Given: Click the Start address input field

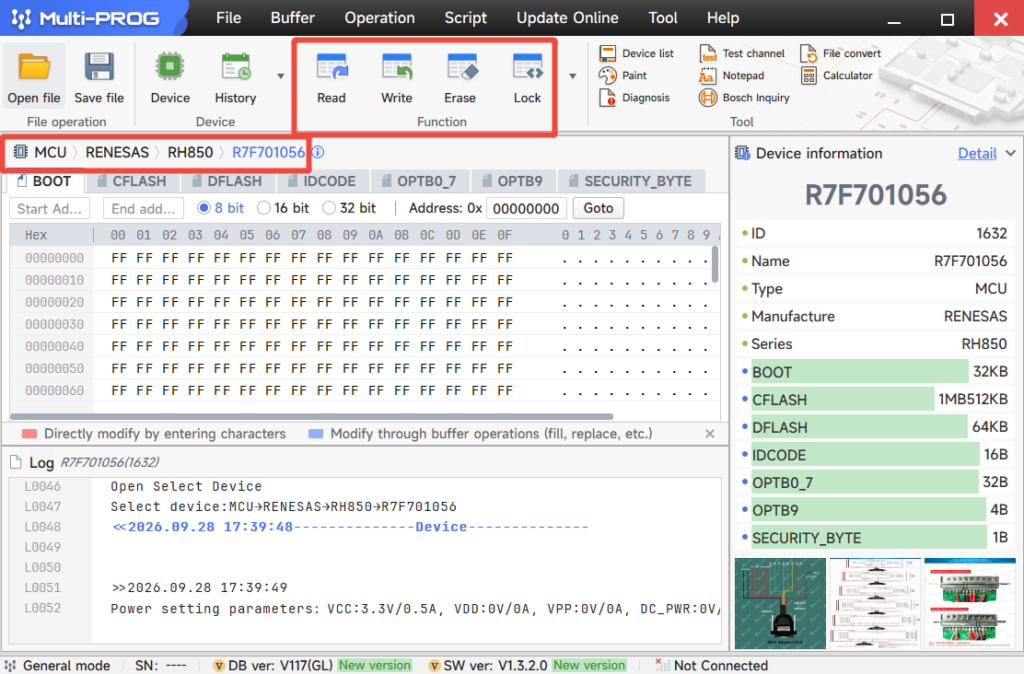Looking at the screenshot, I should coord(50,209).
